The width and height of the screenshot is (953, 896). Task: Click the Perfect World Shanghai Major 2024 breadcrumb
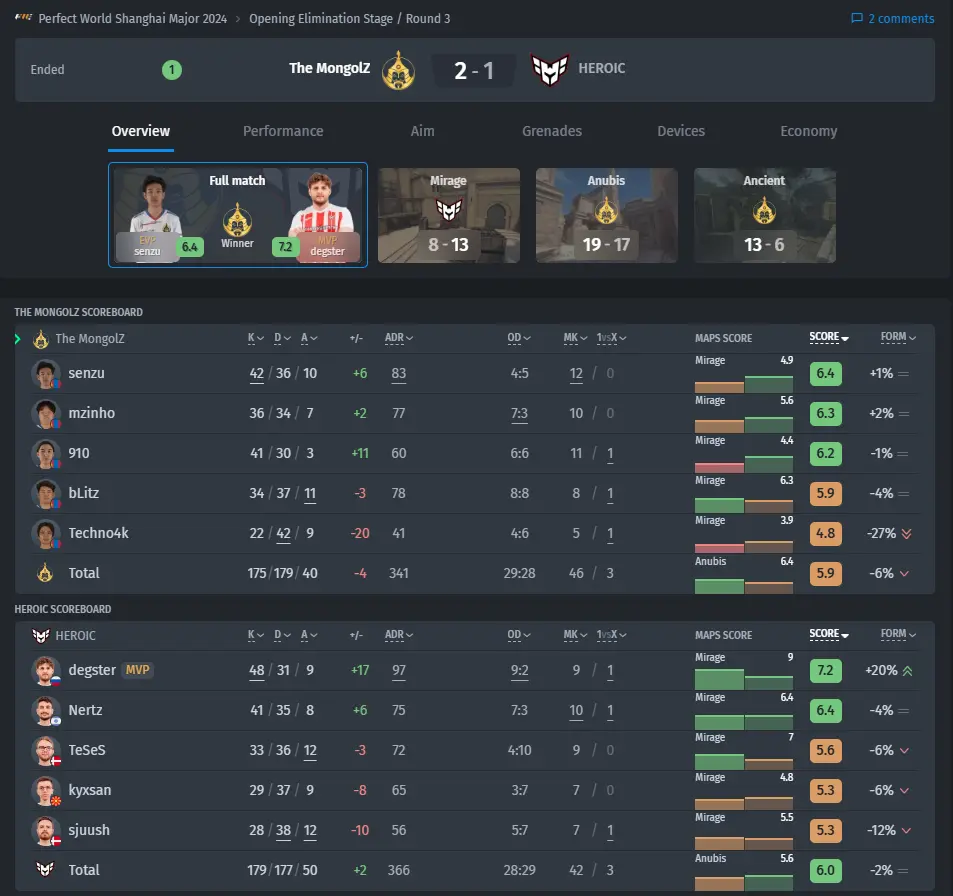click(132, 18)
